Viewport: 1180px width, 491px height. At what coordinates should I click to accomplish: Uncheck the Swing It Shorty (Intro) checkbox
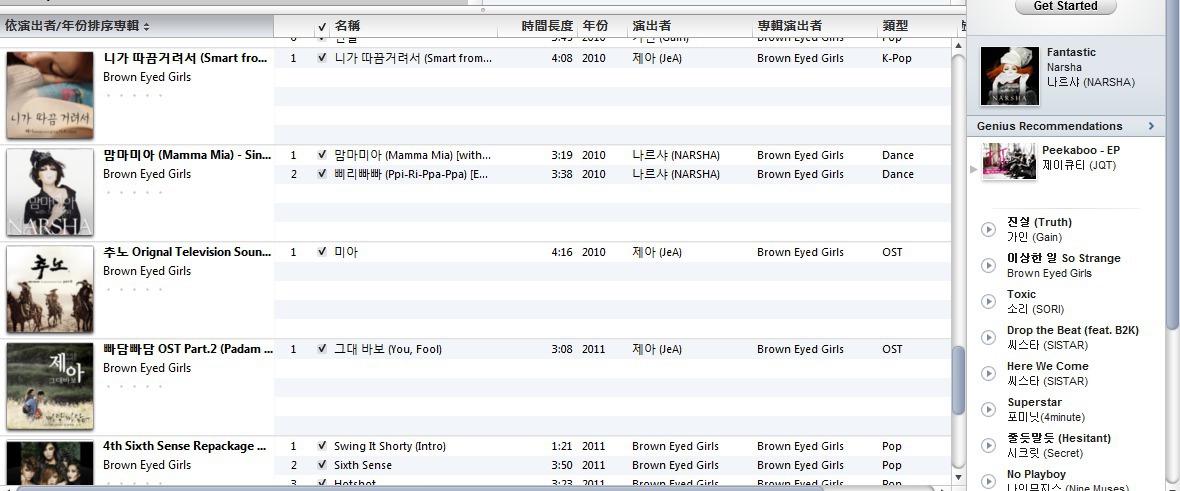(322, 446)
